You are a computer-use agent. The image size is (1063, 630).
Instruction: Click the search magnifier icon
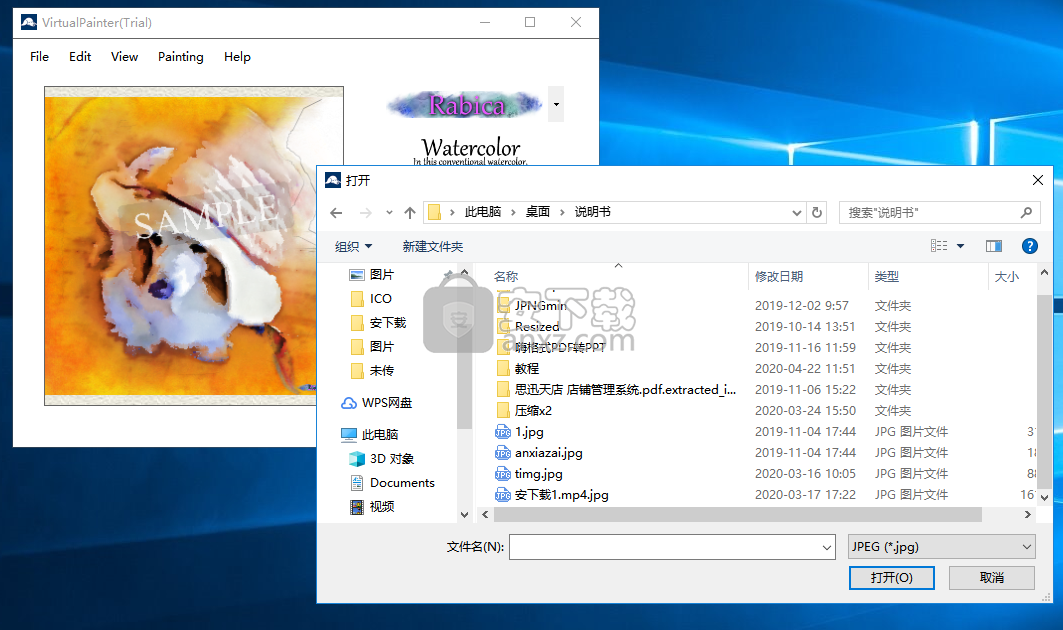point(1027,212)
